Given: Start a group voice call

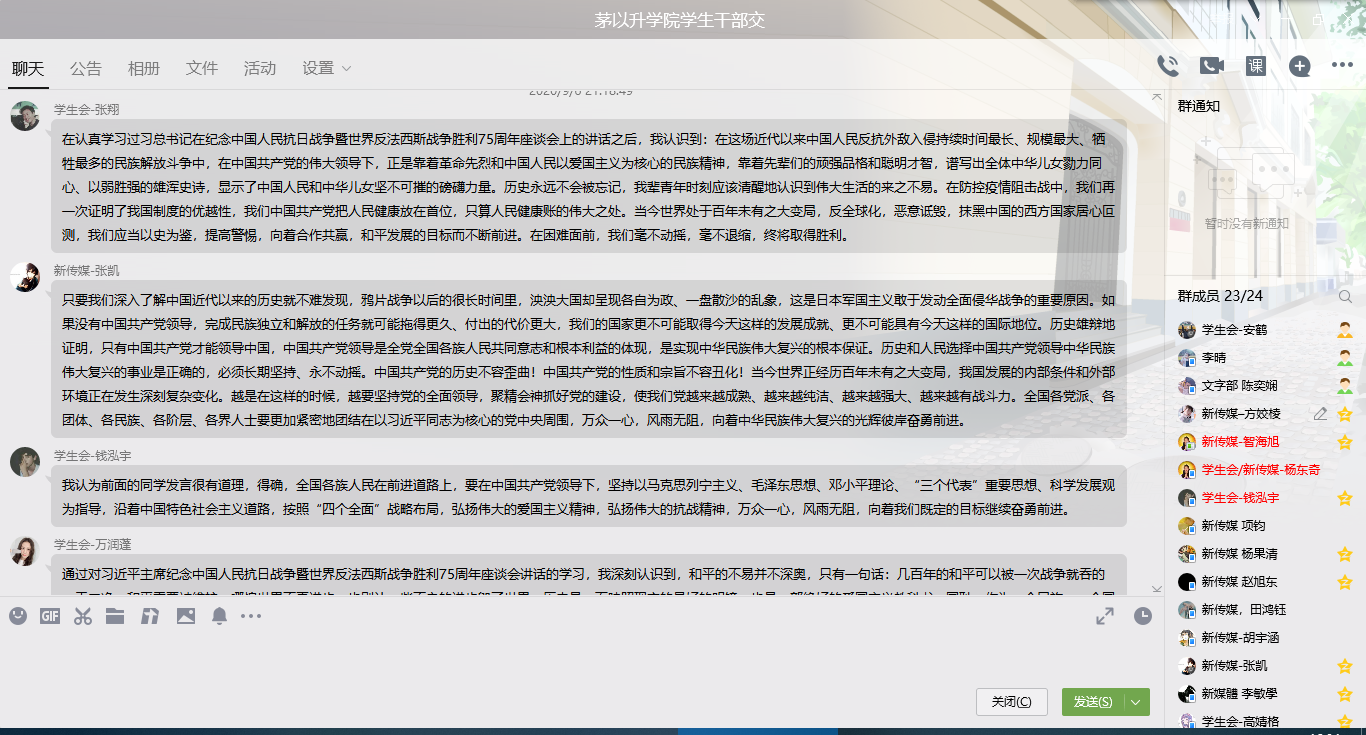Looking at the screenshot, I should pyautogui.click(x=1167, y=66).
